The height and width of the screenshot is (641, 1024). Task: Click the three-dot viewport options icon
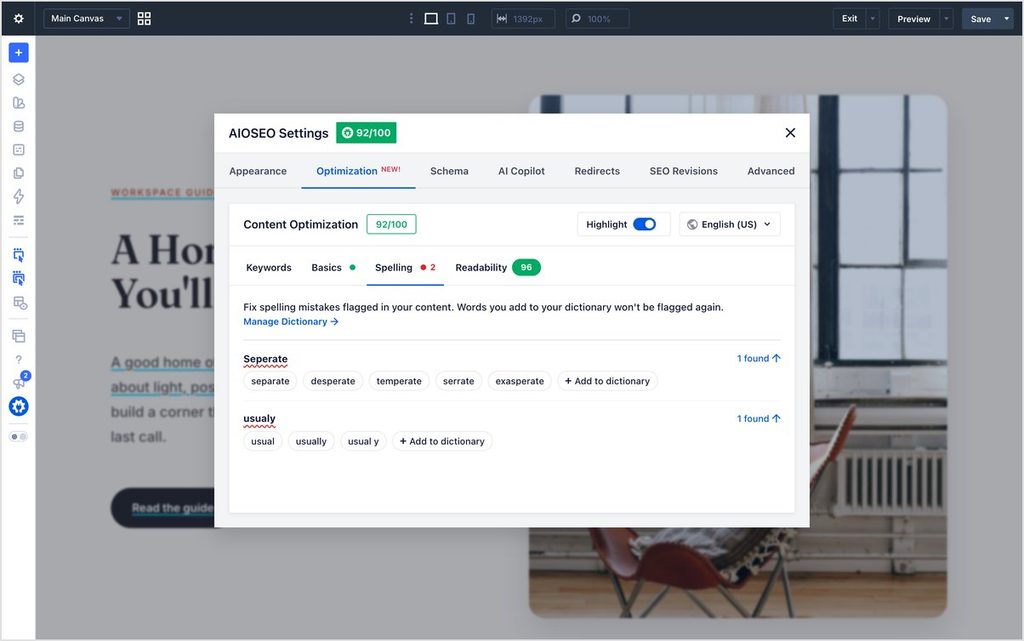pos(411,19)
